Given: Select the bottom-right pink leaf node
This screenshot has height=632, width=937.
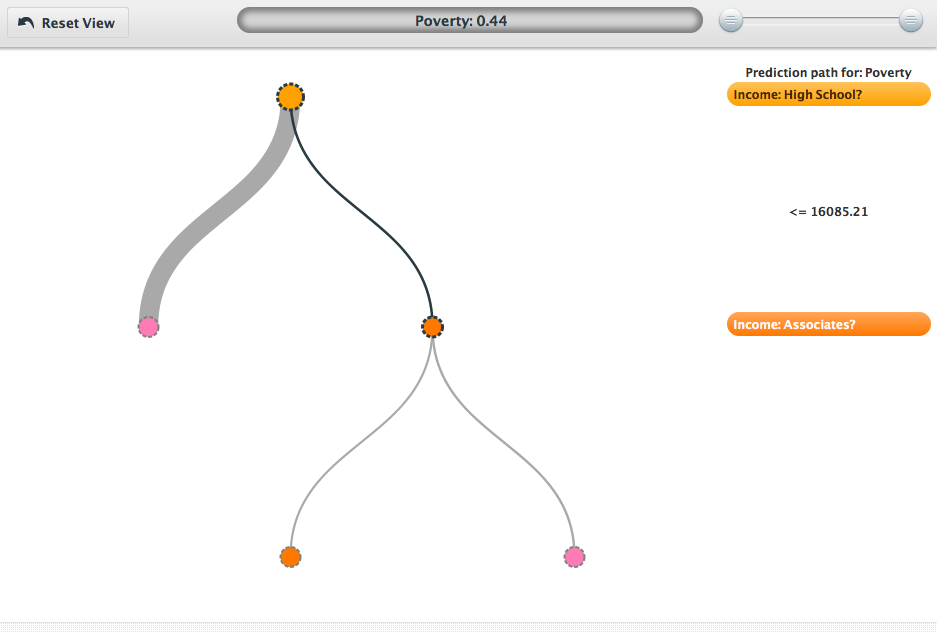Looking at the screenshot, I should 574,557.
